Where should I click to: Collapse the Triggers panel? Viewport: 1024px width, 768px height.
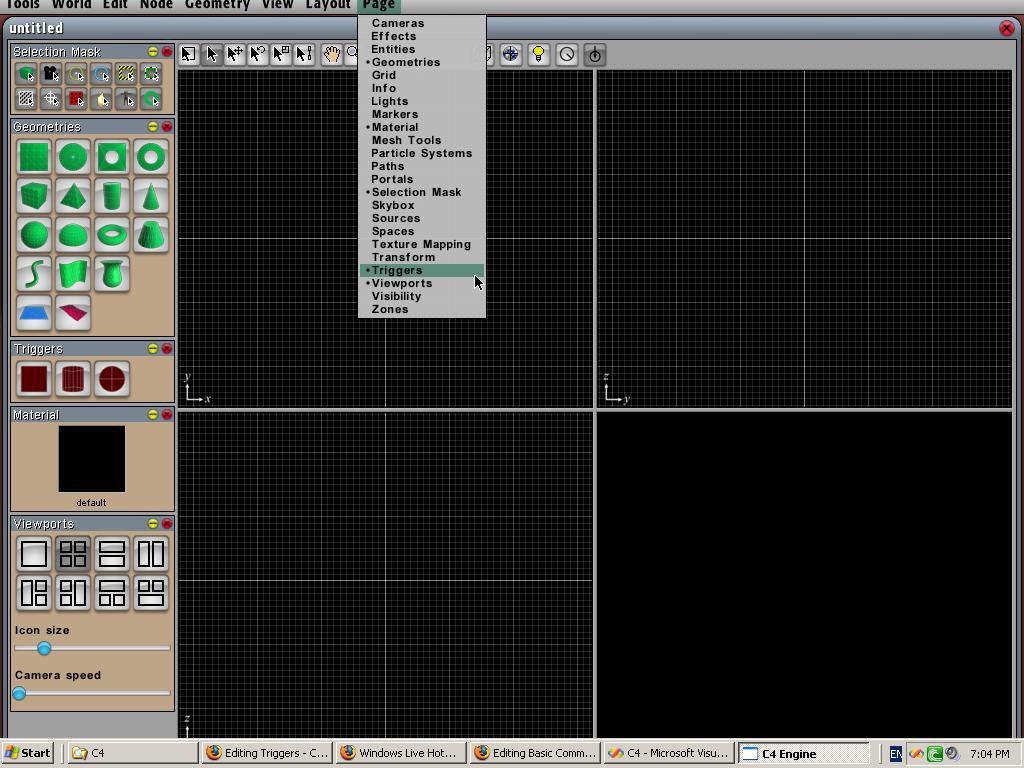(153, 349)
